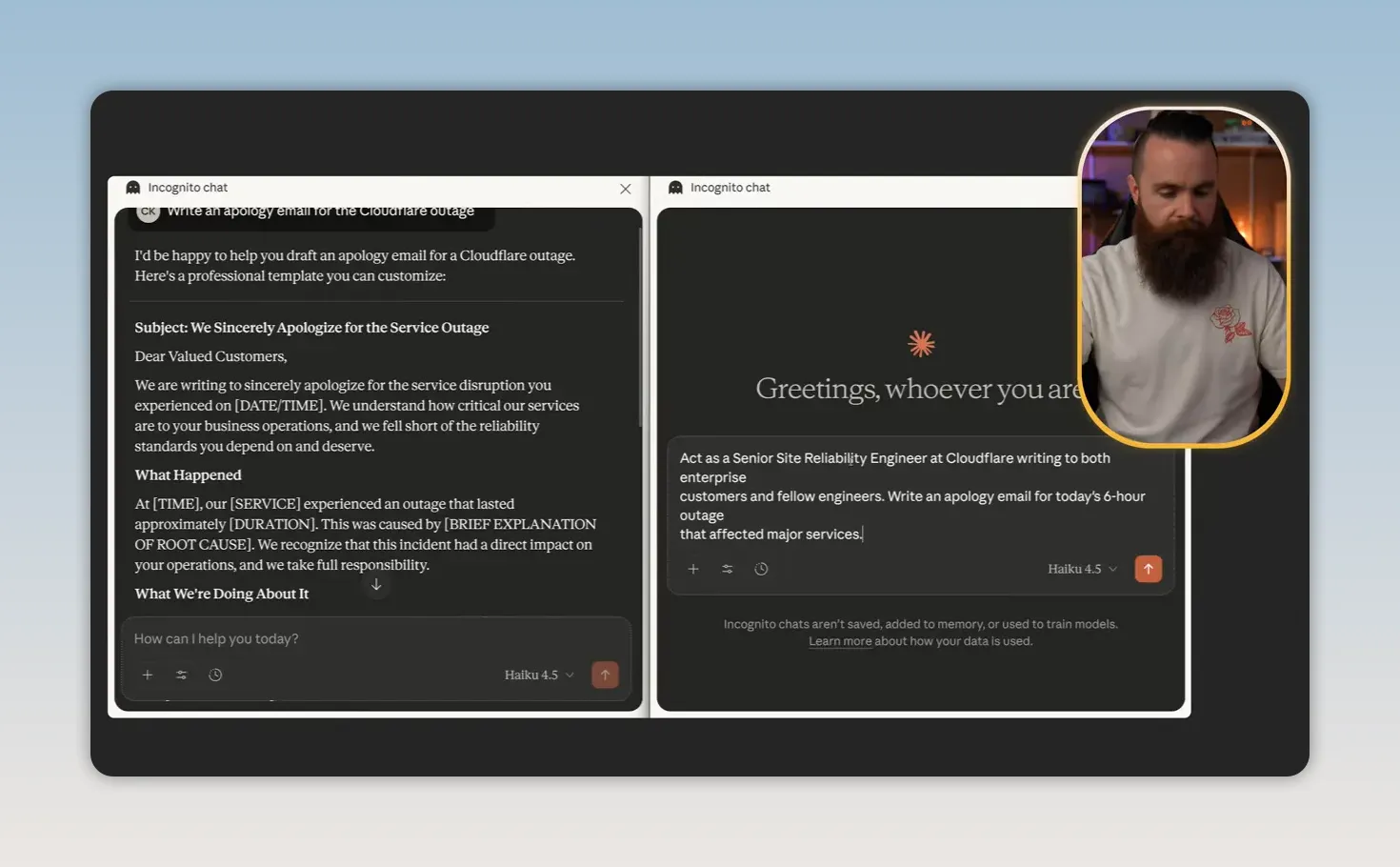Open the Haiku 4.5 model selector in right chat

point(1083,569)
